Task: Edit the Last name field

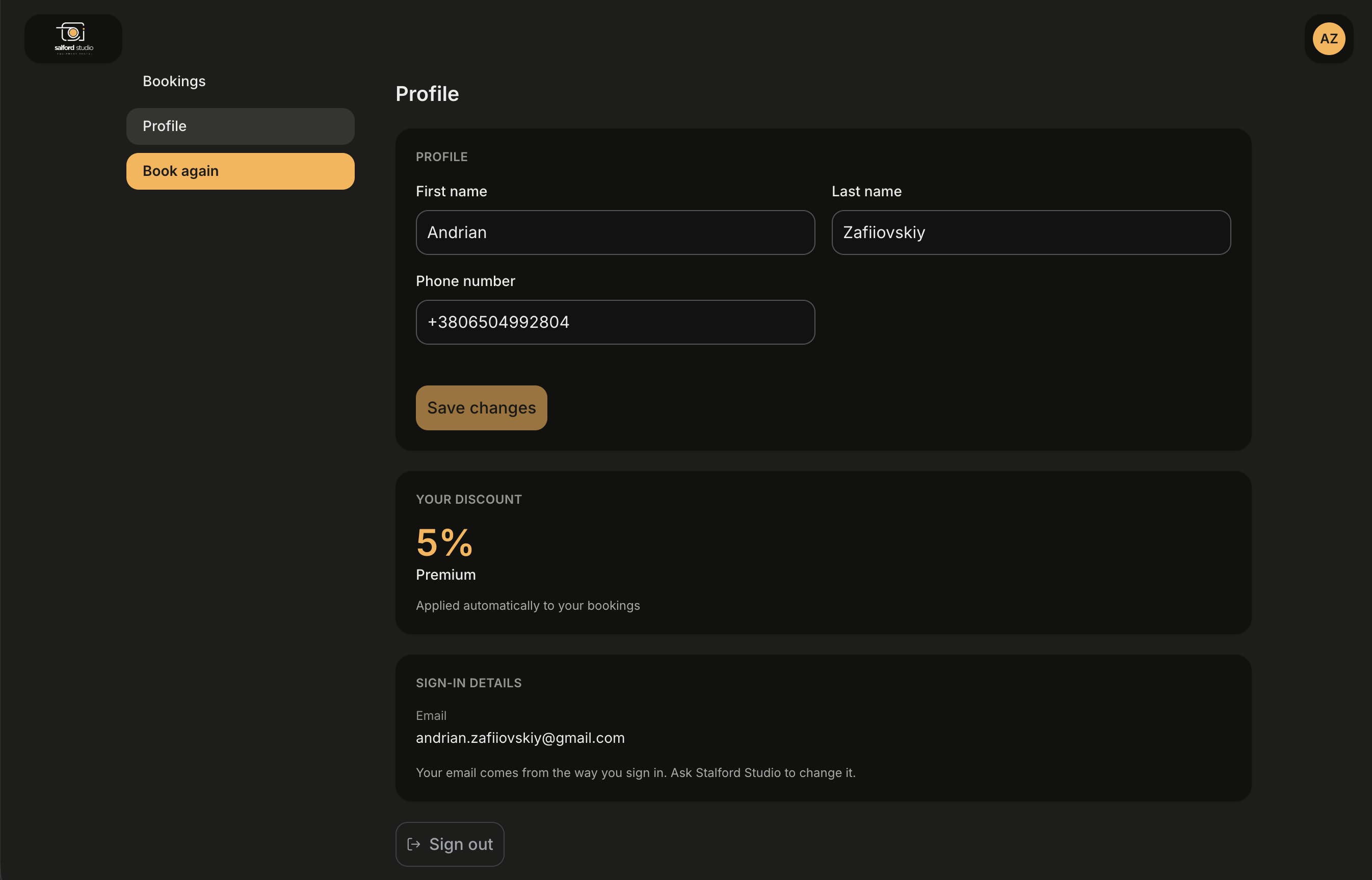Action: (x=1031, y=232)
